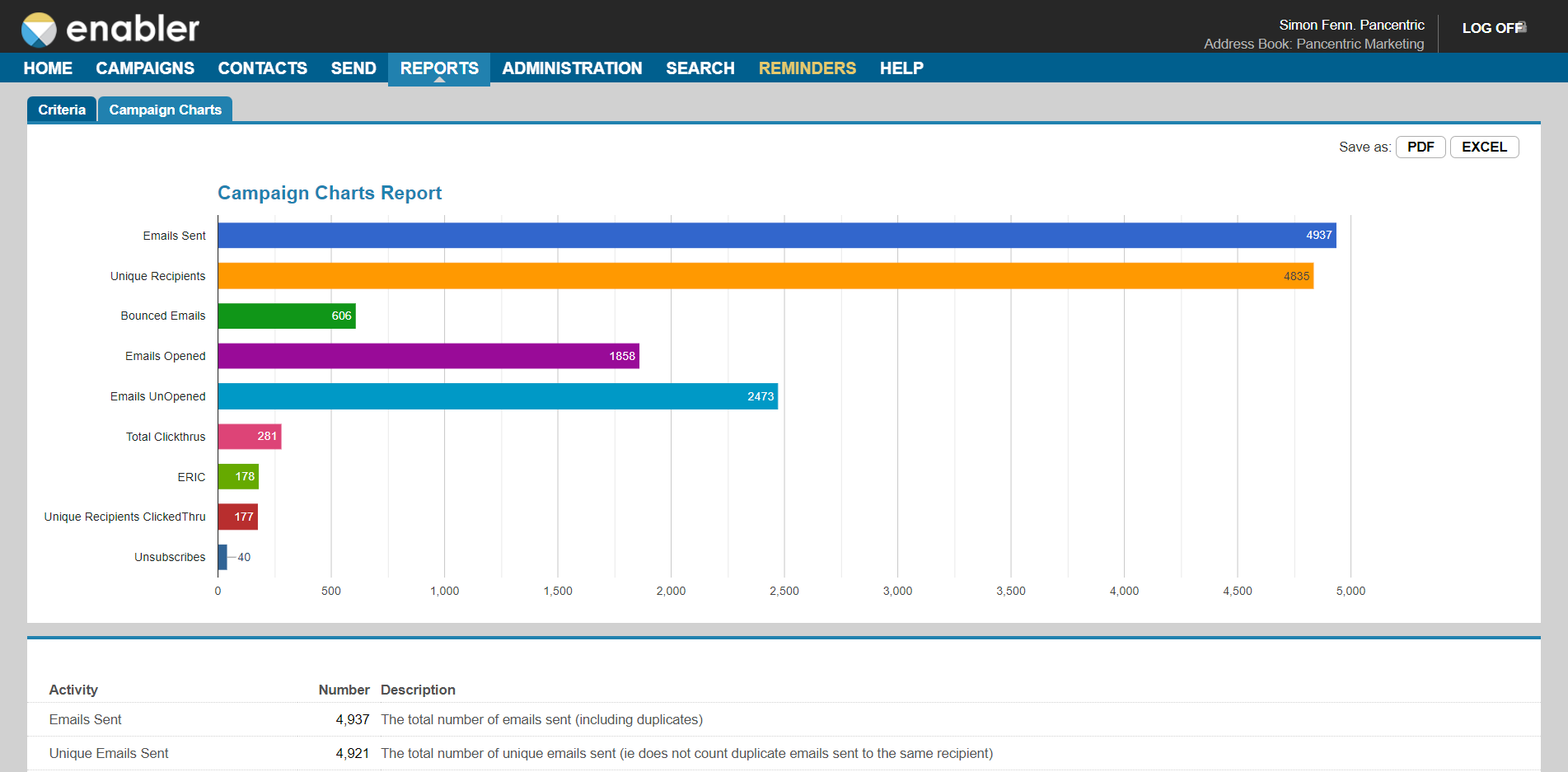
Task: Navigate to the SEARCH menu
Action: 700,68
